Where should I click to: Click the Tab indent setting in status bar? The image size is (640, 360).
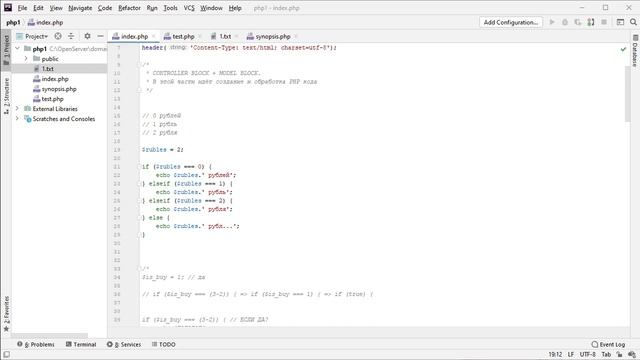tap(606, 354)
